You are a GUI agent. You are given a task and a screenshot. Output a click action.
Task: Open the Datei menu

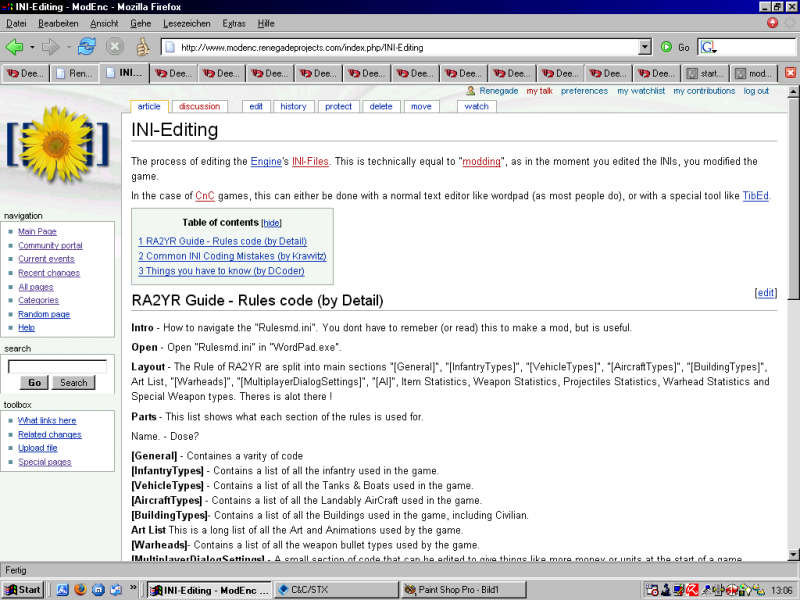coord(16,23)
